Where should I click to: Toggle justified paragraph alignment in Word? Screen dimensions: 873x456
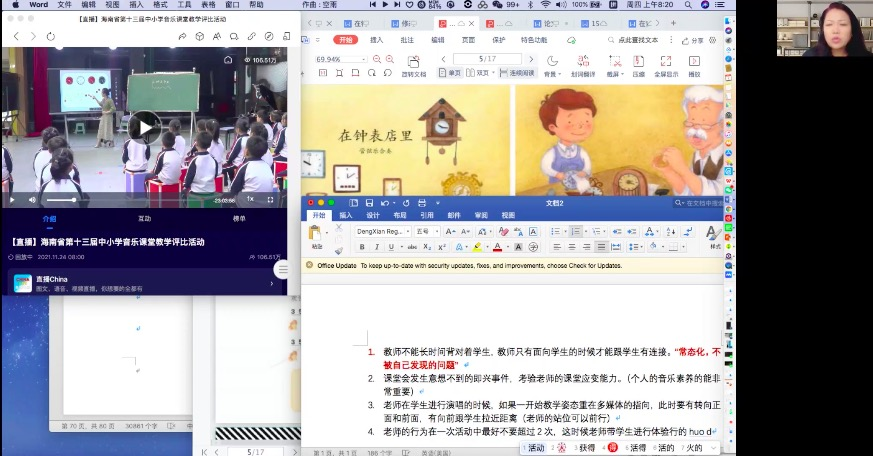[602, 247]
